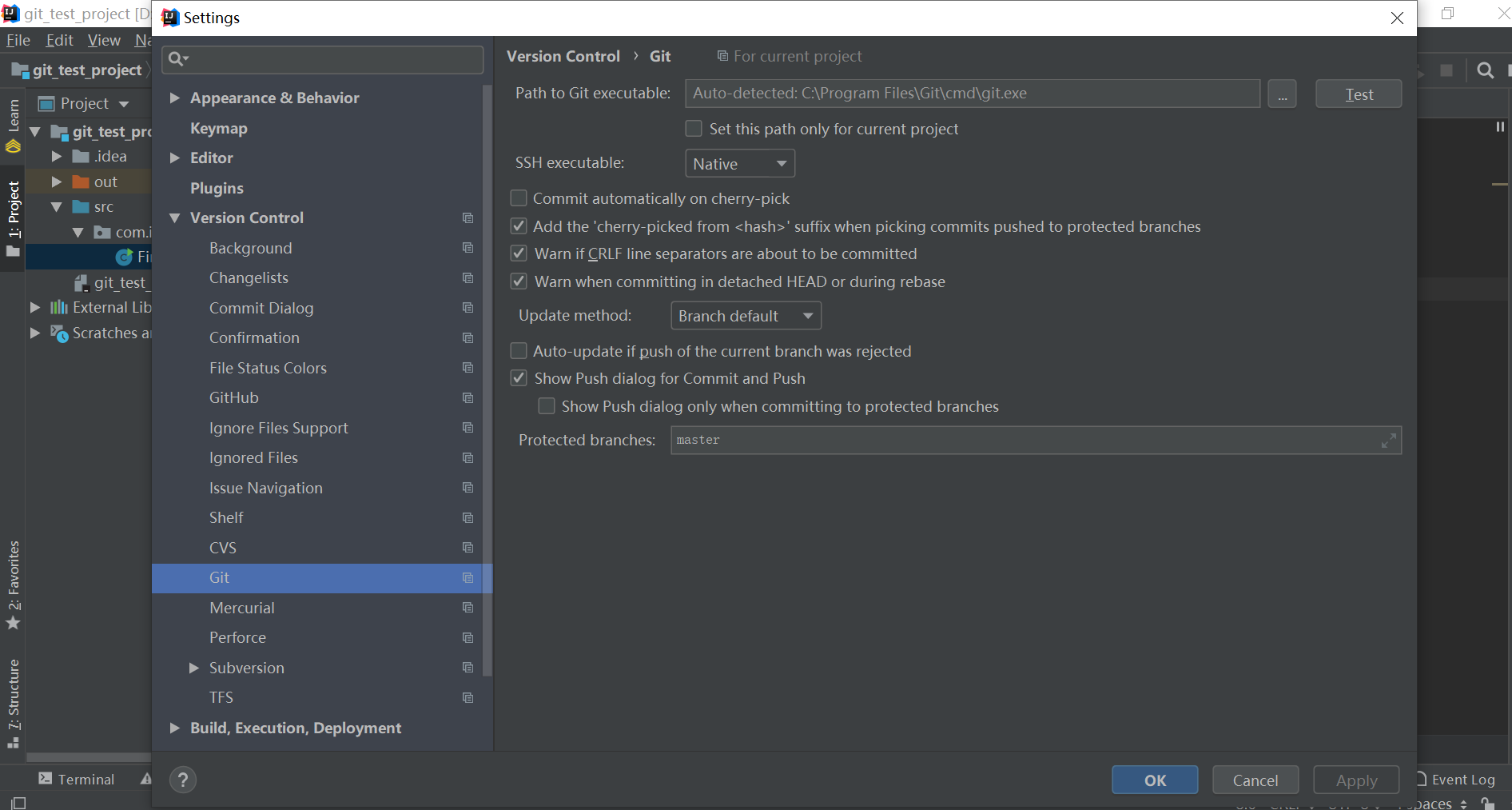The image size is (1512, 810).
Task: Click project-level icon next to Background
Action: click(x=468, y=248)
